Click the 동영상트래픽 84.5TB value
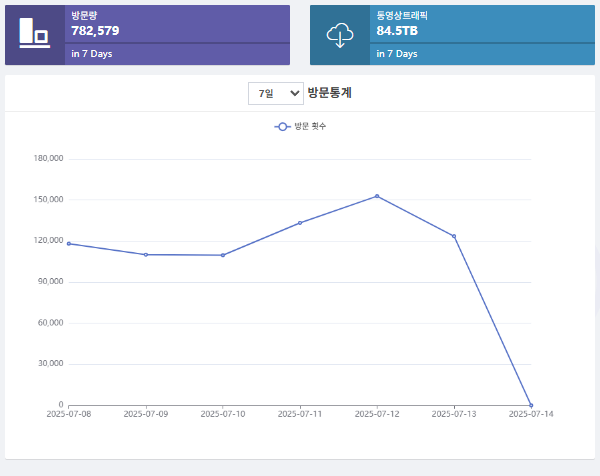This screenshot has width=600, height=476. 397,31
